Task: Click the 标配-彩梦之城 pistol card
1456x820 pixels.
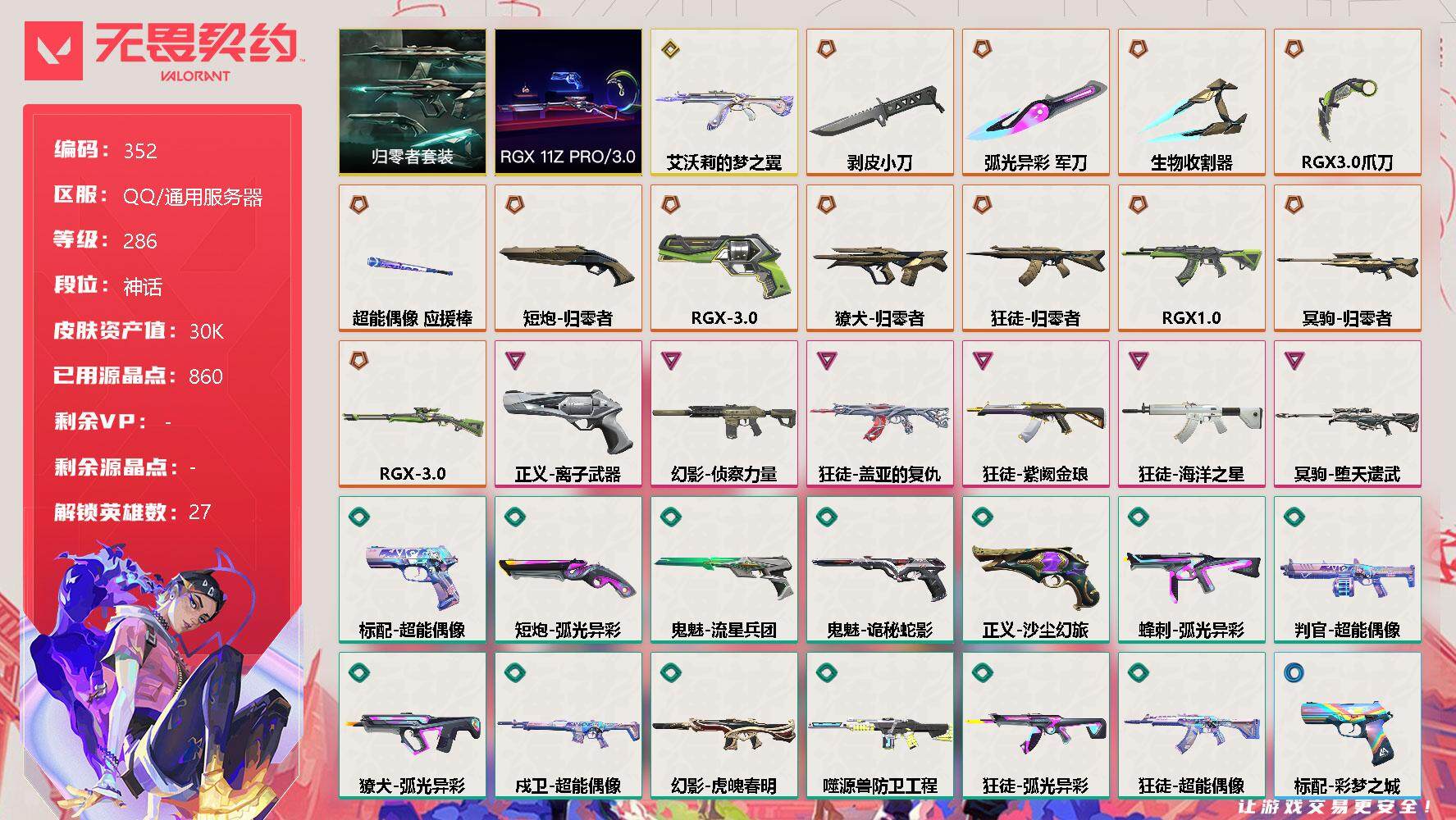Action: click(1348, 725)
